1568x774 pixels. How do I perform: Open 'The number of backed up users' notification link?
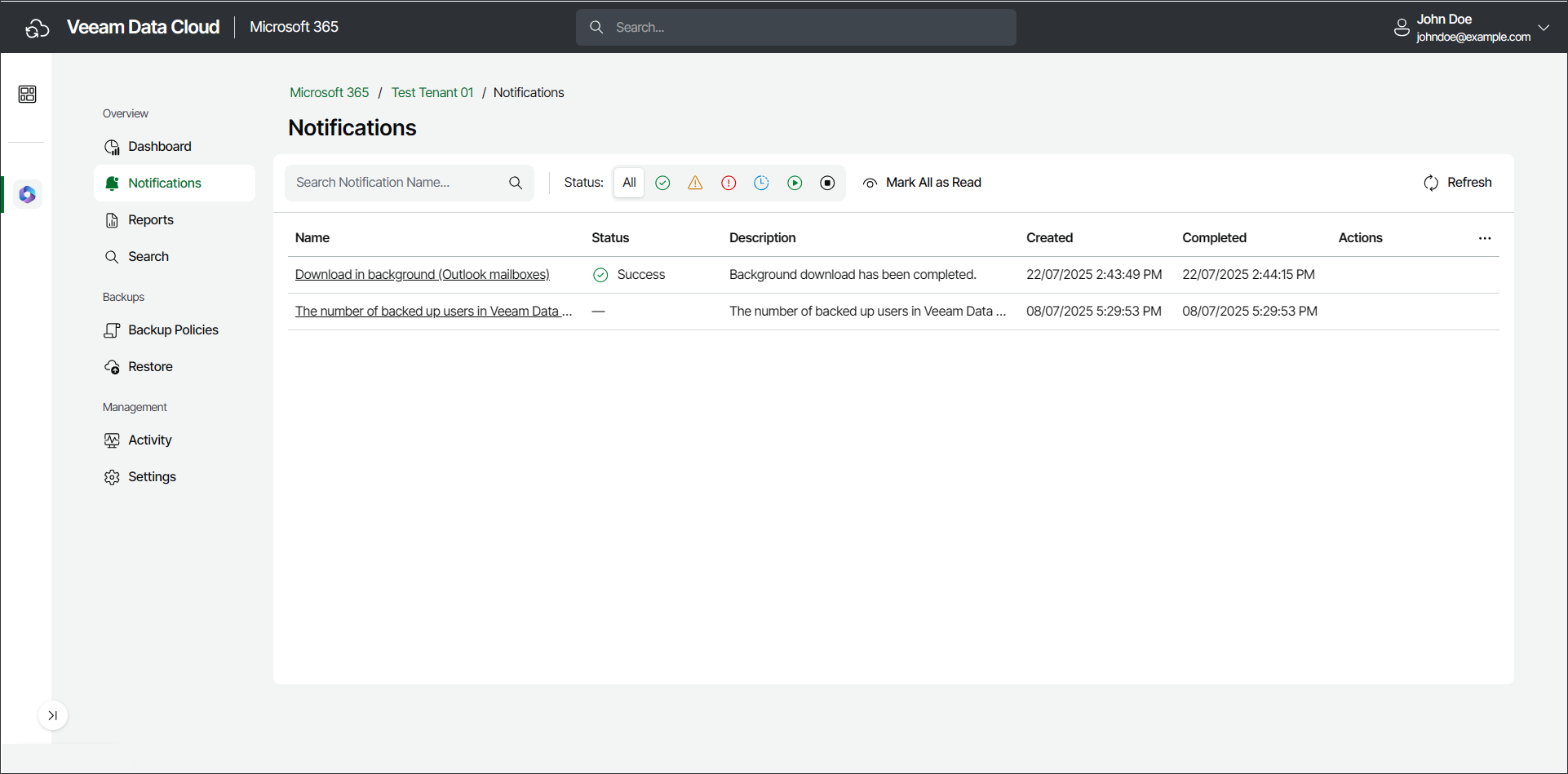433,312
